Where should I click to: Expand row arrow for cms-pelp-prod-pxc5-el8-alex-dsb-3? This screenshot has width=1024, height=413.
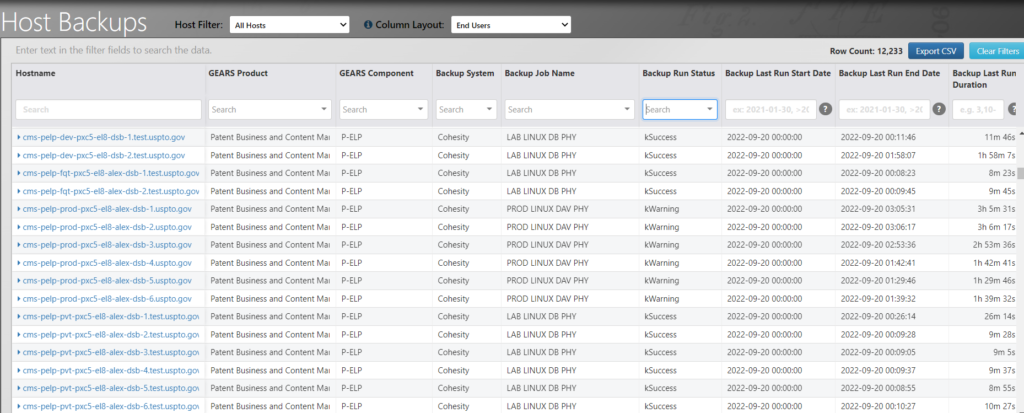pyautogui.click(x=19, y=245)
